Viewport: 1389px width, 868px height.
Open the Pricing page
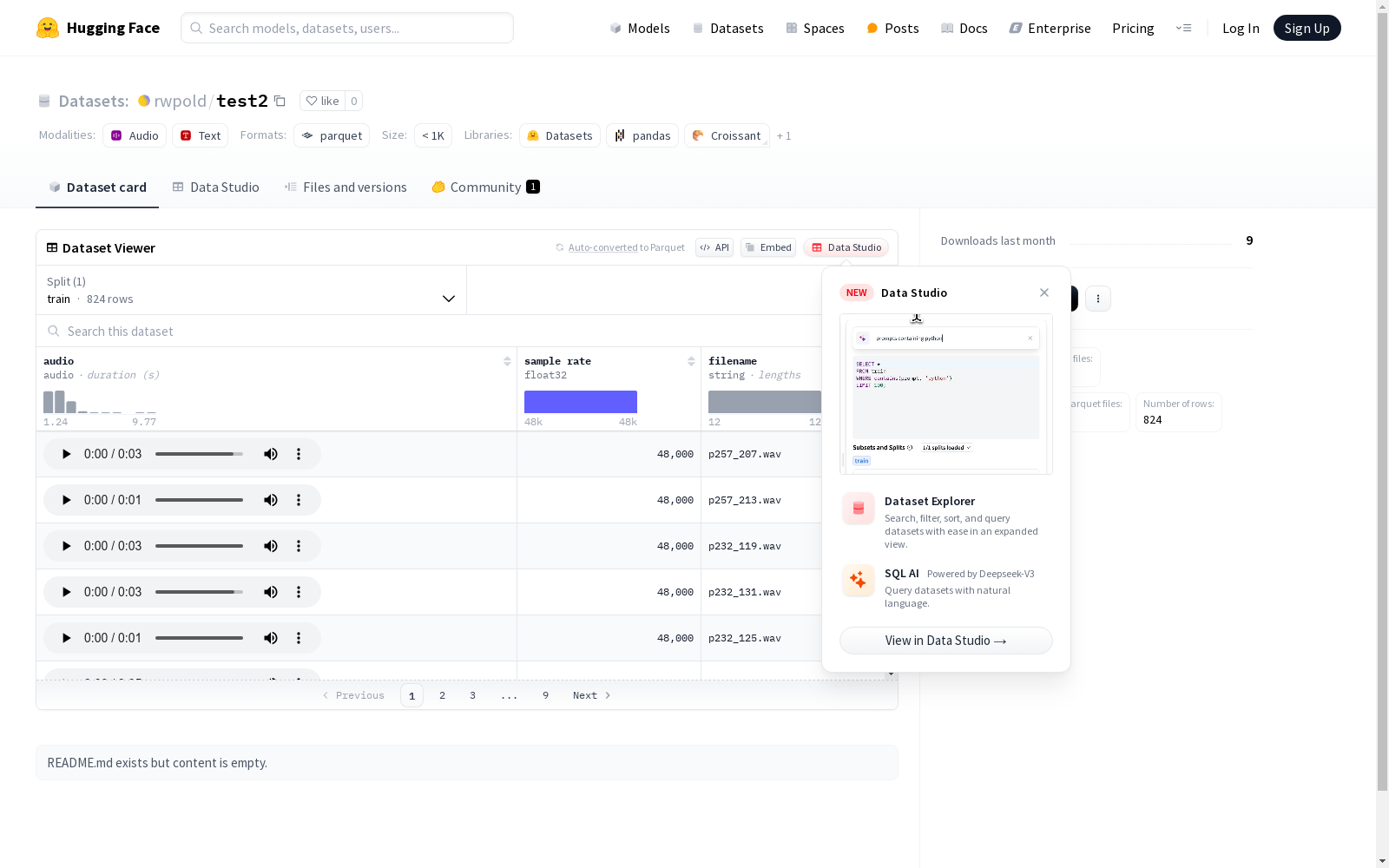coord(1133,28)
